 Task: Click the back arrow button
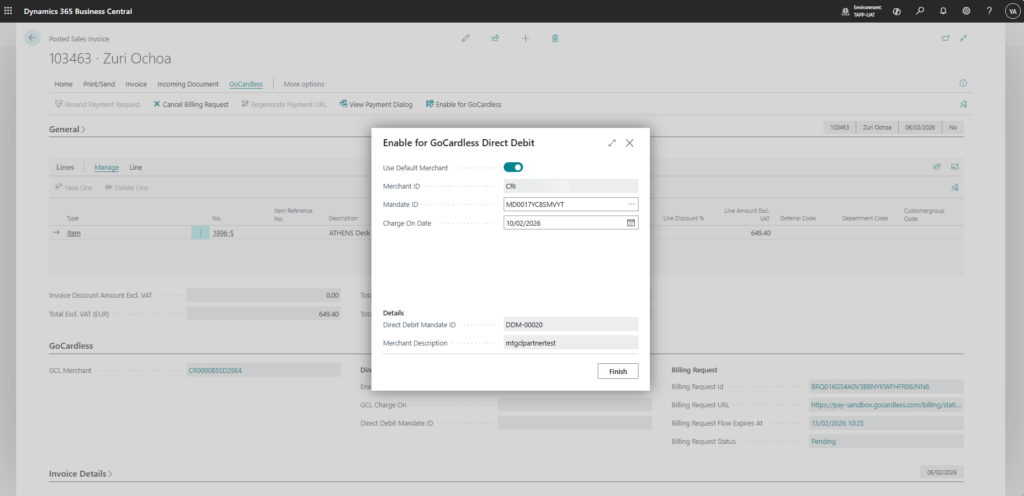32,37
